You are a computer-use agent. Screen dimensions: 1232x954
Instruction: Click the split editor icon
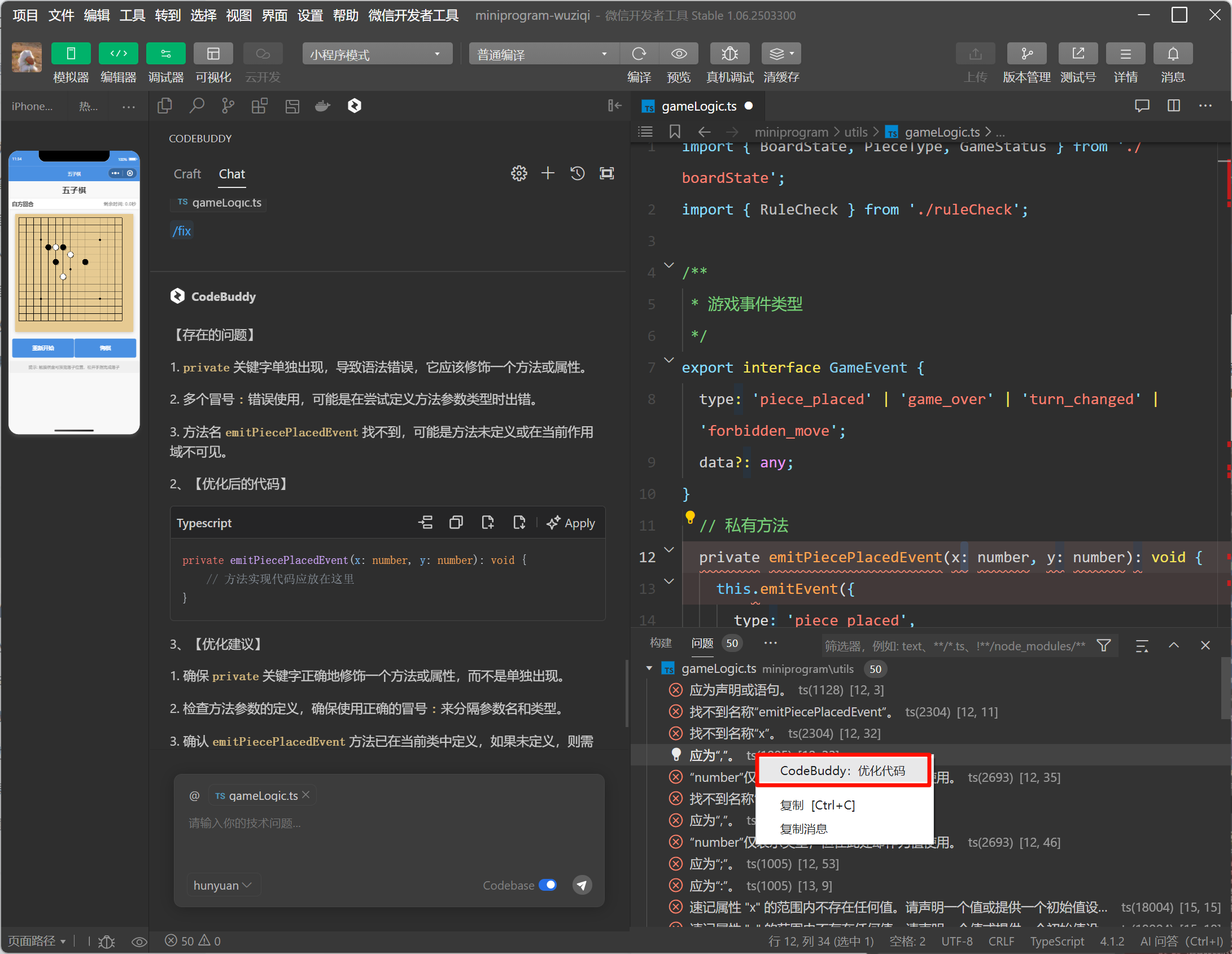[x=1174, y=106]
